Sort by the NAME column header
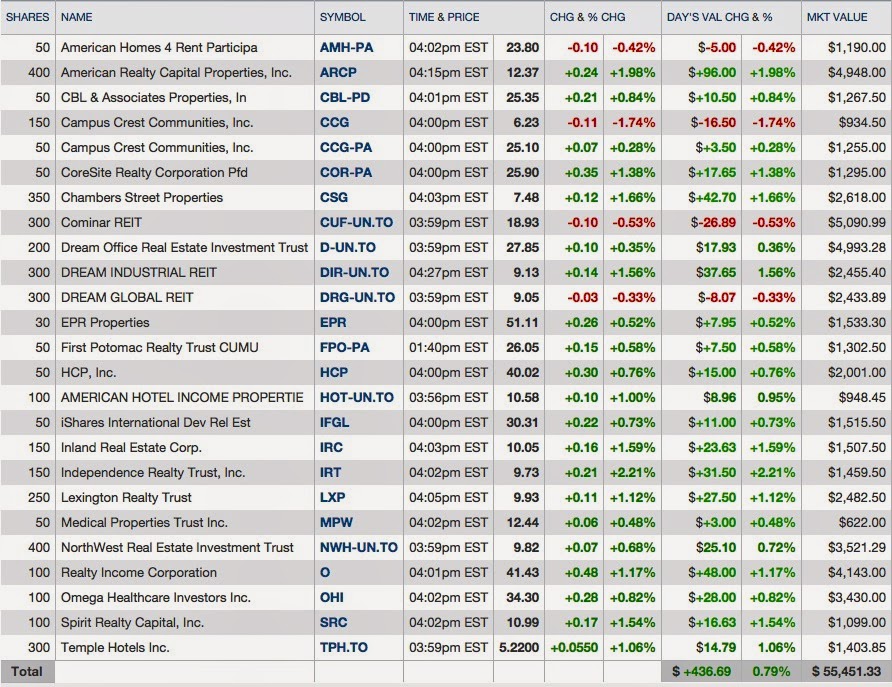The height and width of the screenshot is (687, 892). point(77,18)
